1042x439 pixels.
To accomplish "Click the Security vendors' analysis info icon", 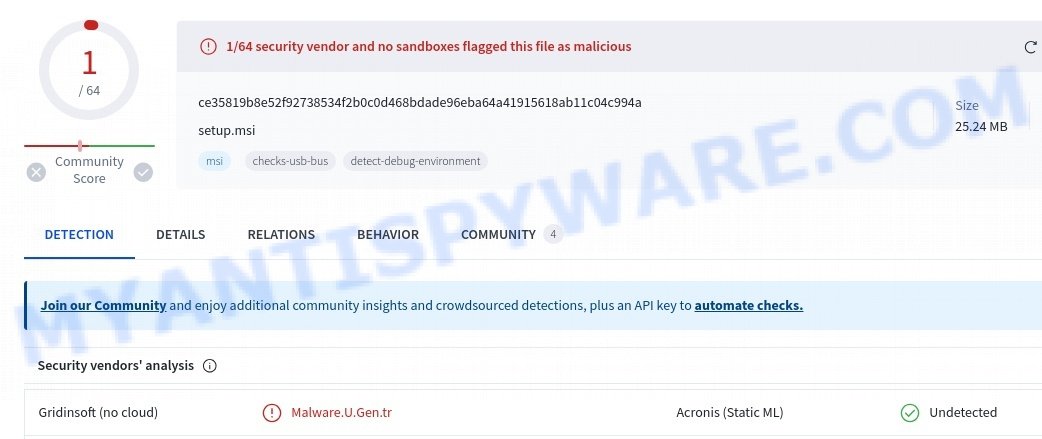I will tap(209, 366).
